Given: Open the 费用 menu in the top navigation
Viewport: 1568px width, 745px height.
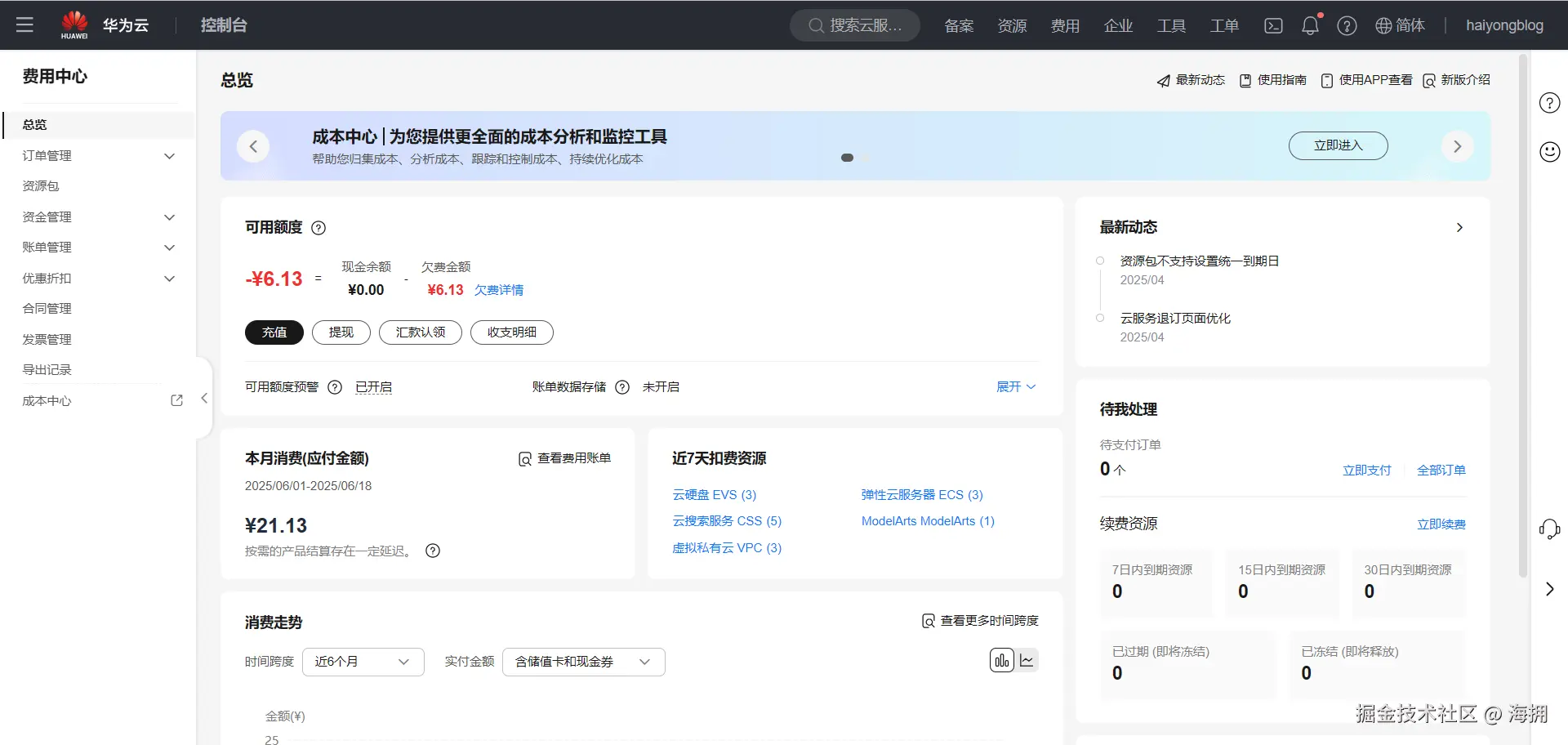Looking at the screenshot, I should pyautogui.click(x=1064, y=25).
